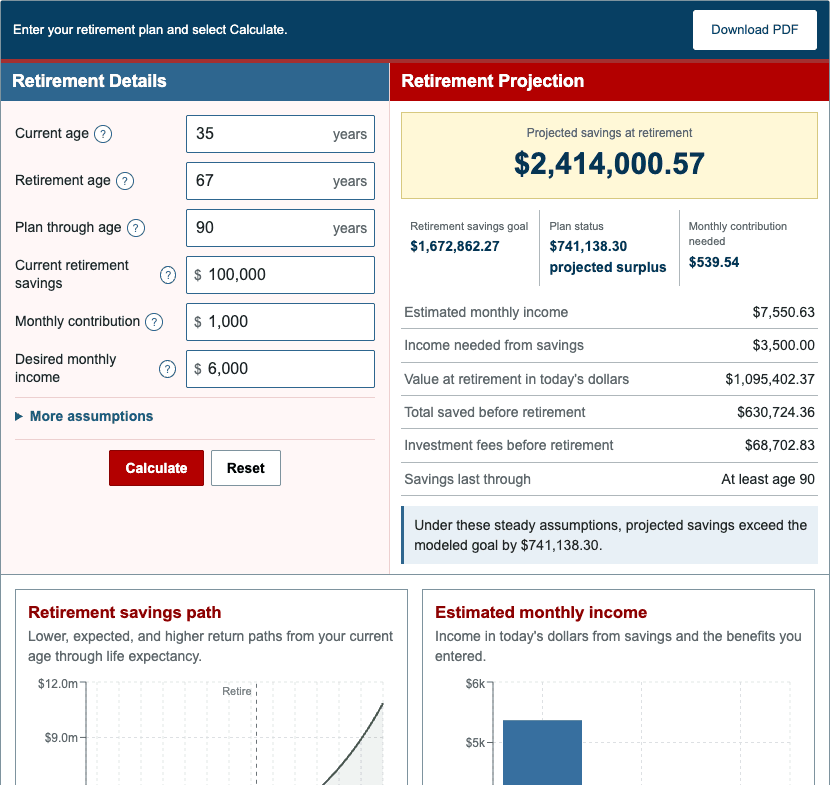The width and height of the screenshot is (830, 785).
Task: Click the Retirement Details heading
Action: pos(89,81)
